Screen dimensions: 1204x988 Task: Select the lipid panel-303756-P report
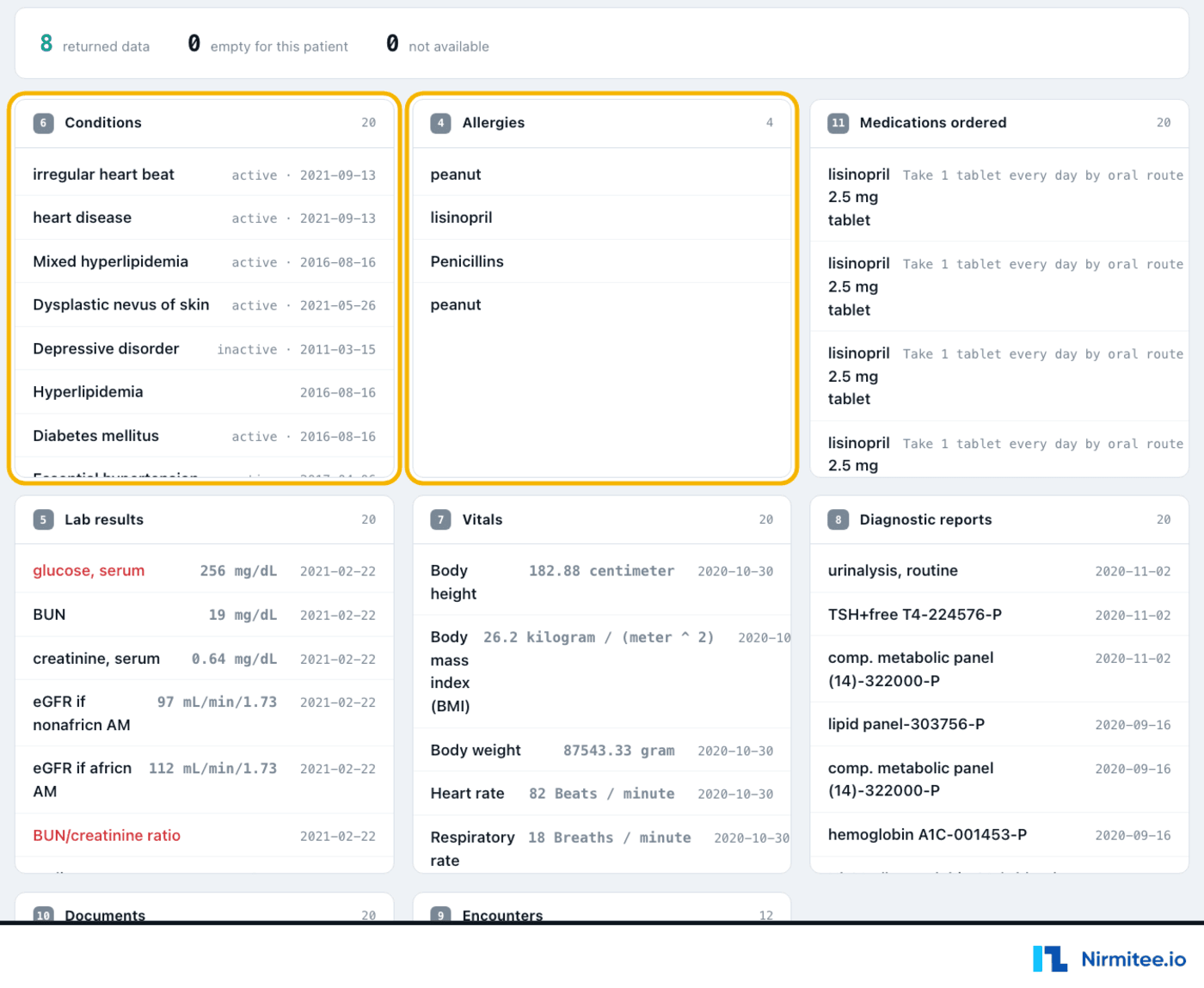pyautogui.click(x=999, y=724)
